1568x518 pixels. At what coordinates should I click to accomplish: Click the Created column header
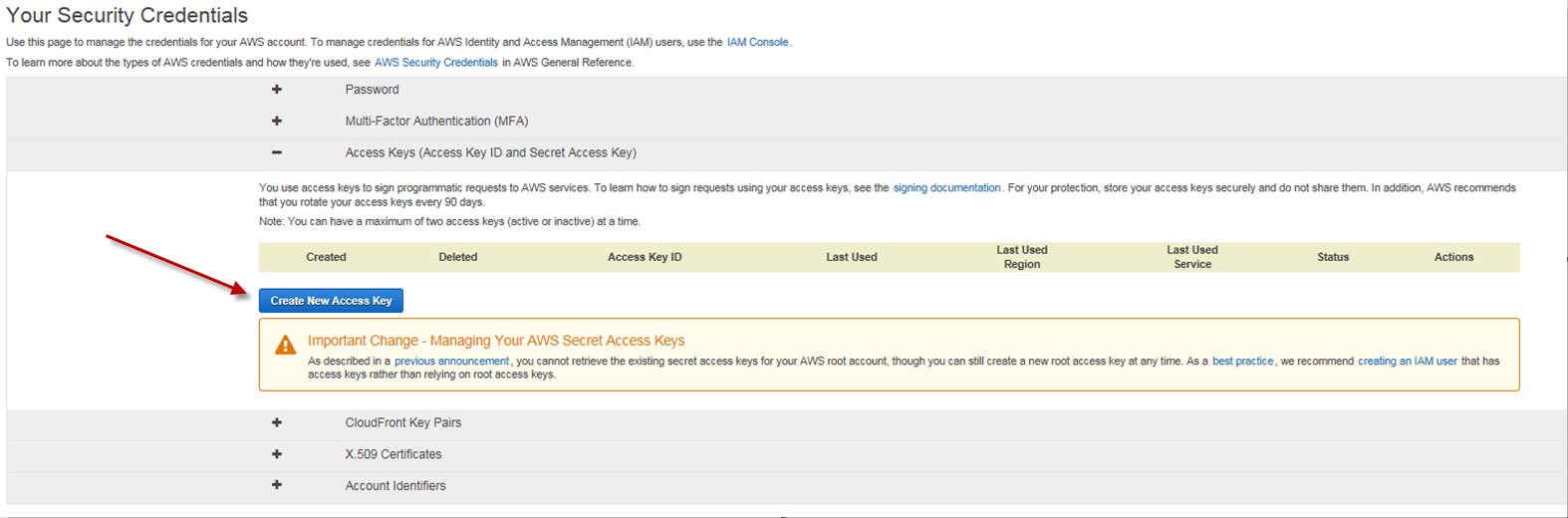[x=326, y=257]
